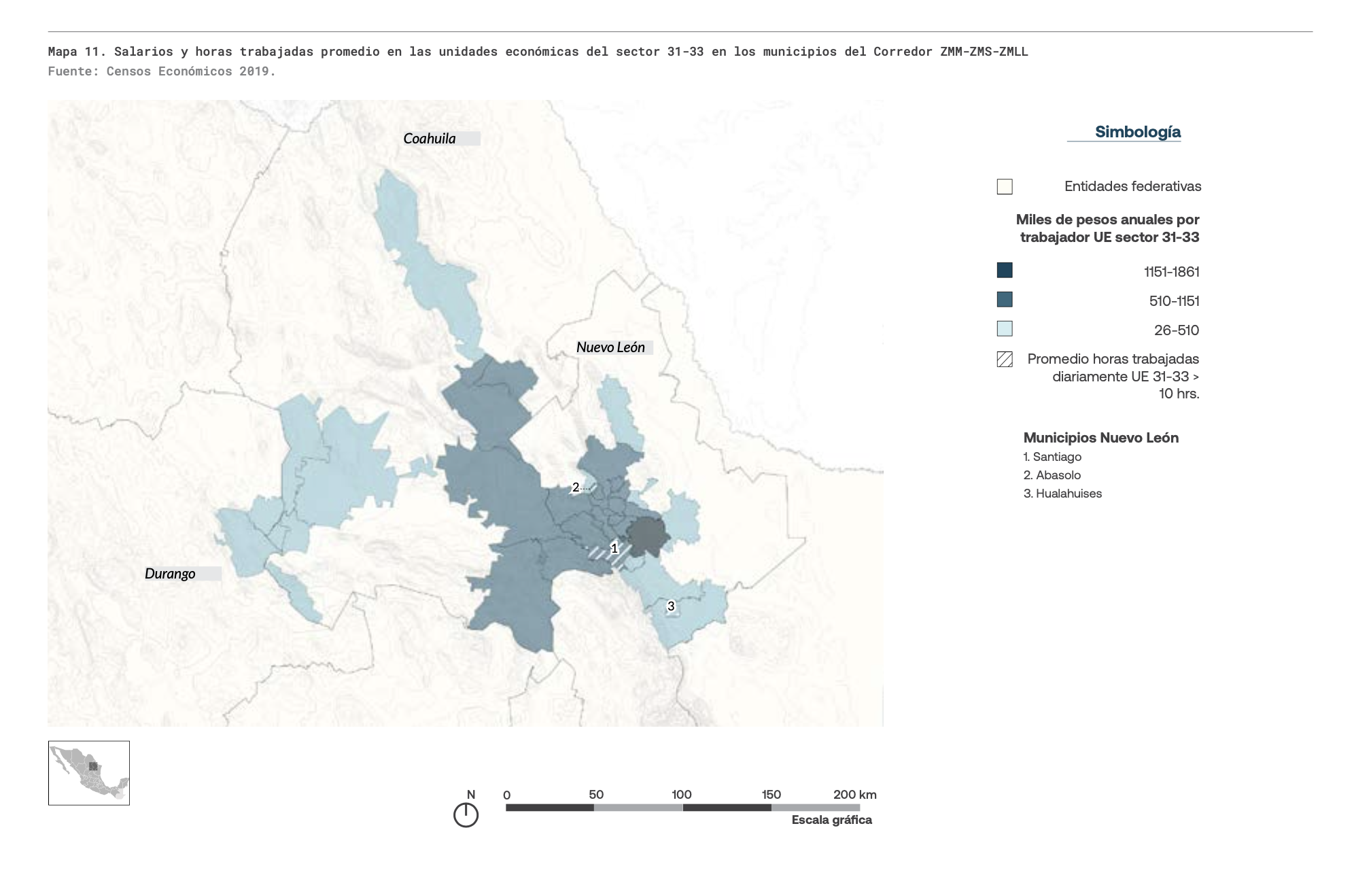Image resolution: width=1354 pixels, height=896 pixels.
Task: Click 'Entidades federativas' legend text
Action: pyautogui.click(x=1133, y=186)
